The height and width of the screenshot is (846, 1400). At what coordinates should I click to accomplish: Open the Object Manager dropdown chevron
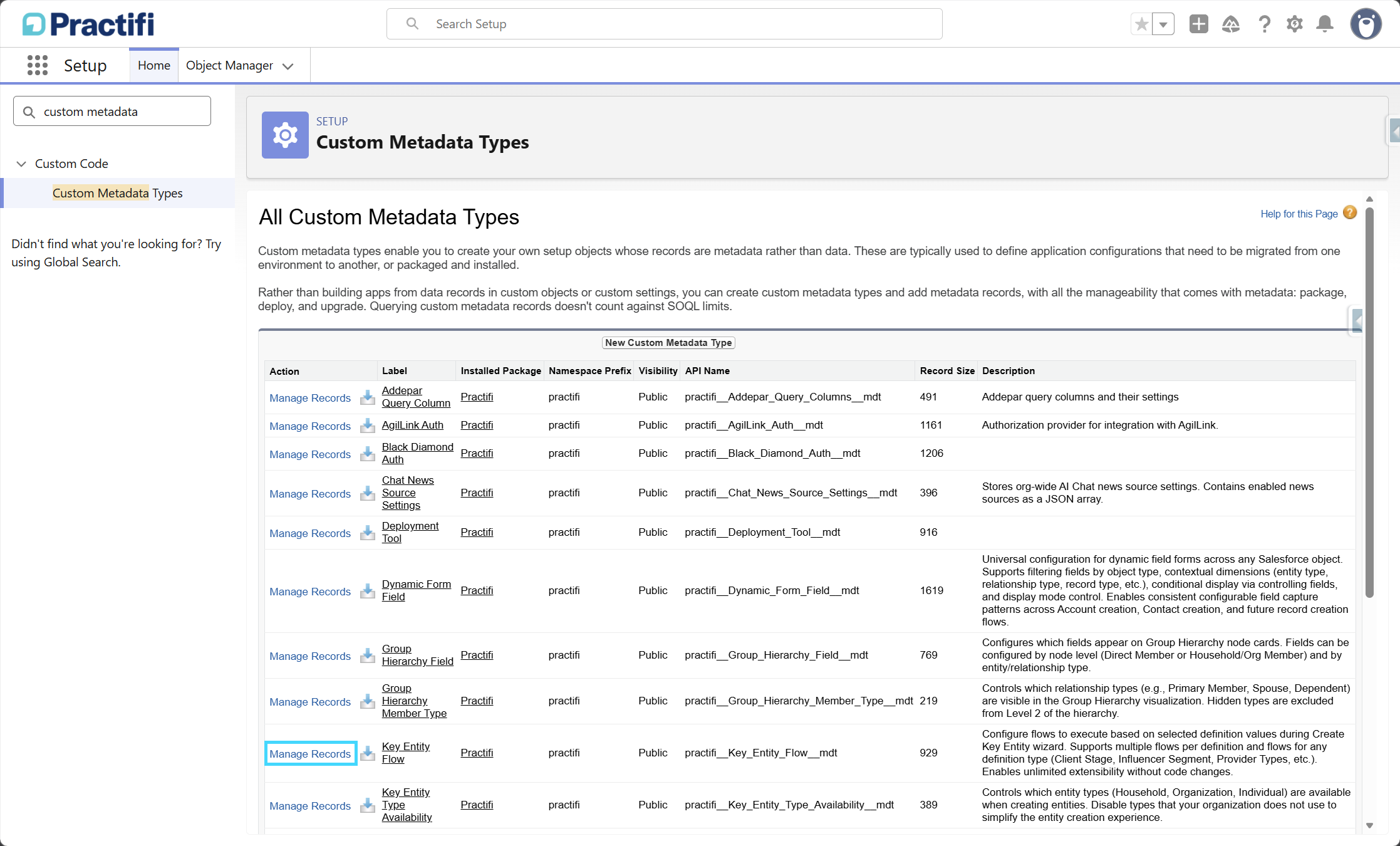[288, 66]
